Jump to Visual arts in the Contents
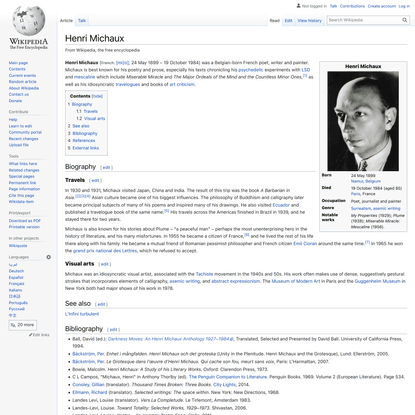The height and width of the screenshot is (415, 415). [94, 118]
